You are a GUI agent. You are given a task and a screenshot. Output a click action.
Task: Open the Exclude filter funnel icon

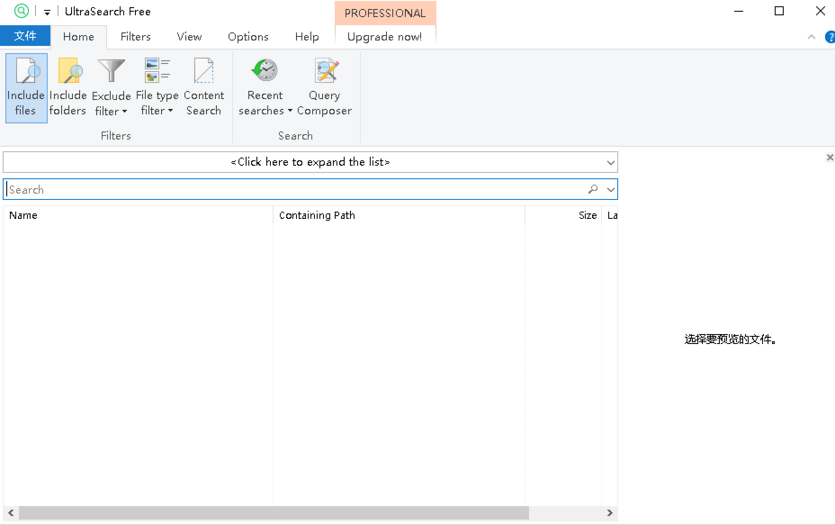[111, 72]
